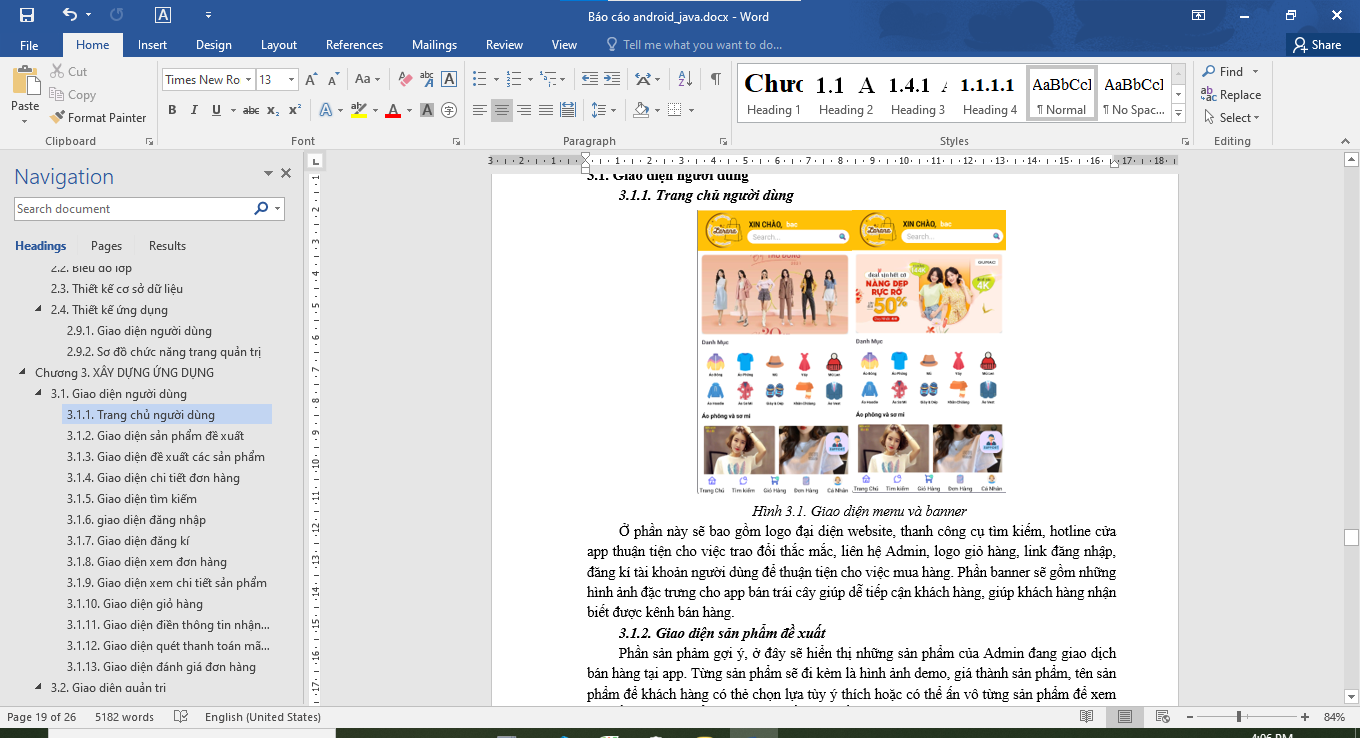The image size is (1360, 738).
Task: Click the Format Painter tool
Action: click(x=98, y=117)
